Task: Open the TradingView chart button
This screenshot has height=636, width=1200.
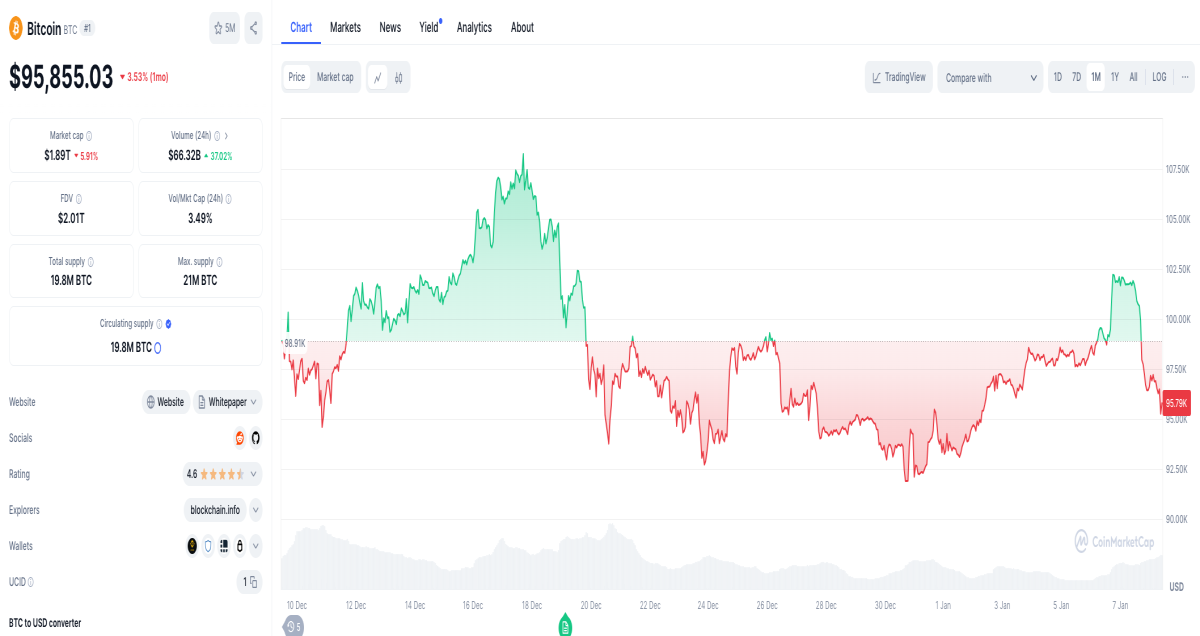Action: point(899,77)
